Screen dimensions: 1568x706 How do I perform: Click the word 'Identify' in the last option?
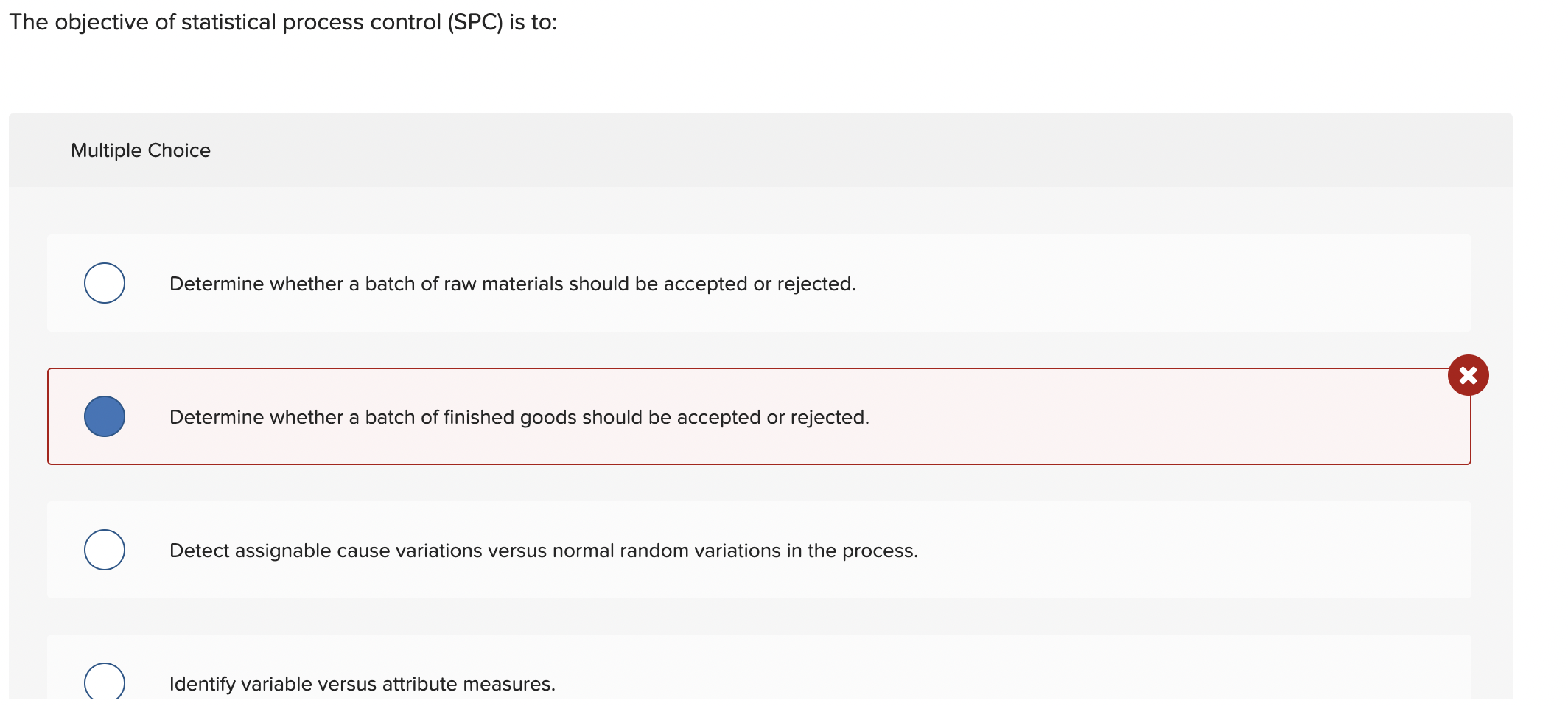pos(202,684)
